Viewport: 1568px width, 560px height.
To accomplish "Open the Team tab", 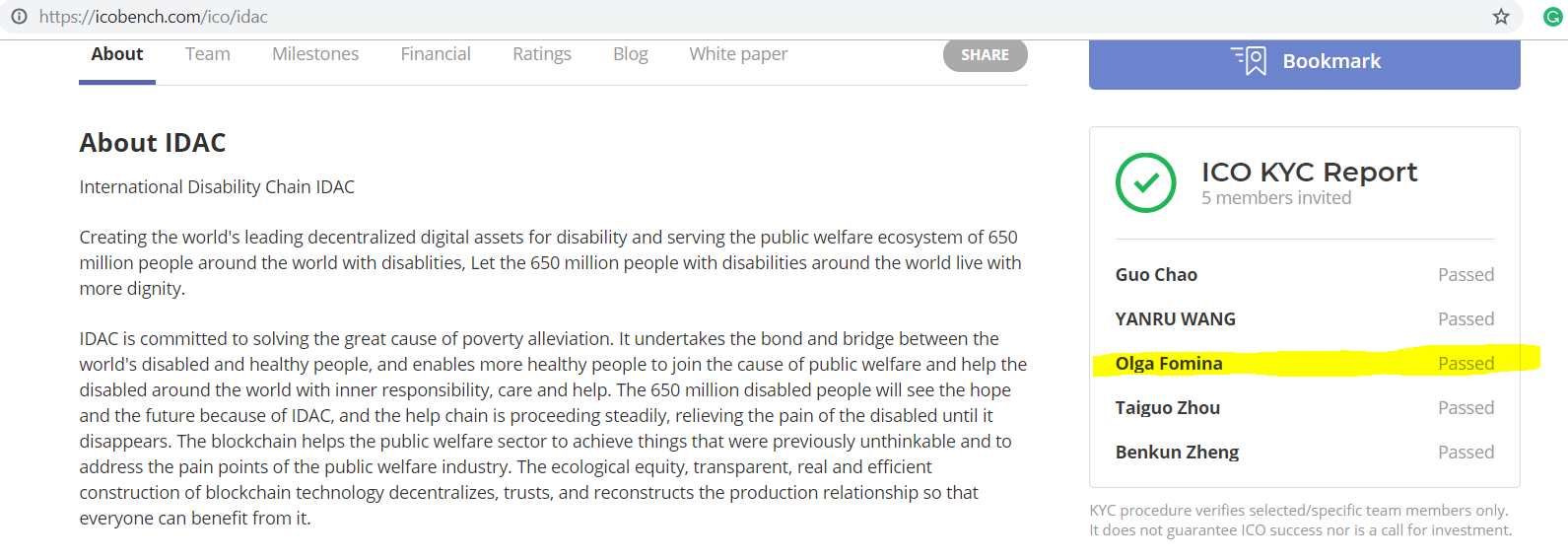I will coord(208,54).
